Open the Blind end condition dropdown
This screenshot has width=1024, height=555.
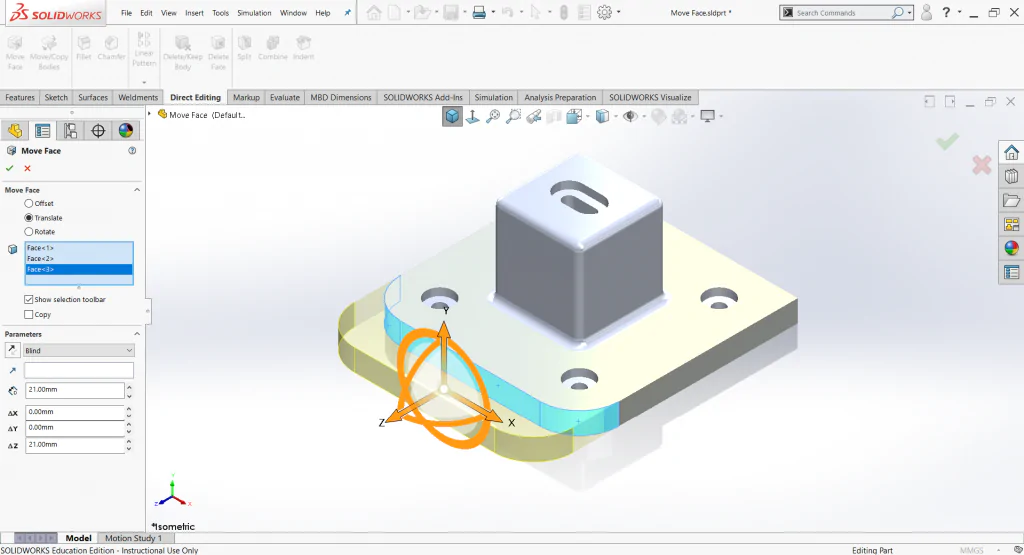coord(78,351)
